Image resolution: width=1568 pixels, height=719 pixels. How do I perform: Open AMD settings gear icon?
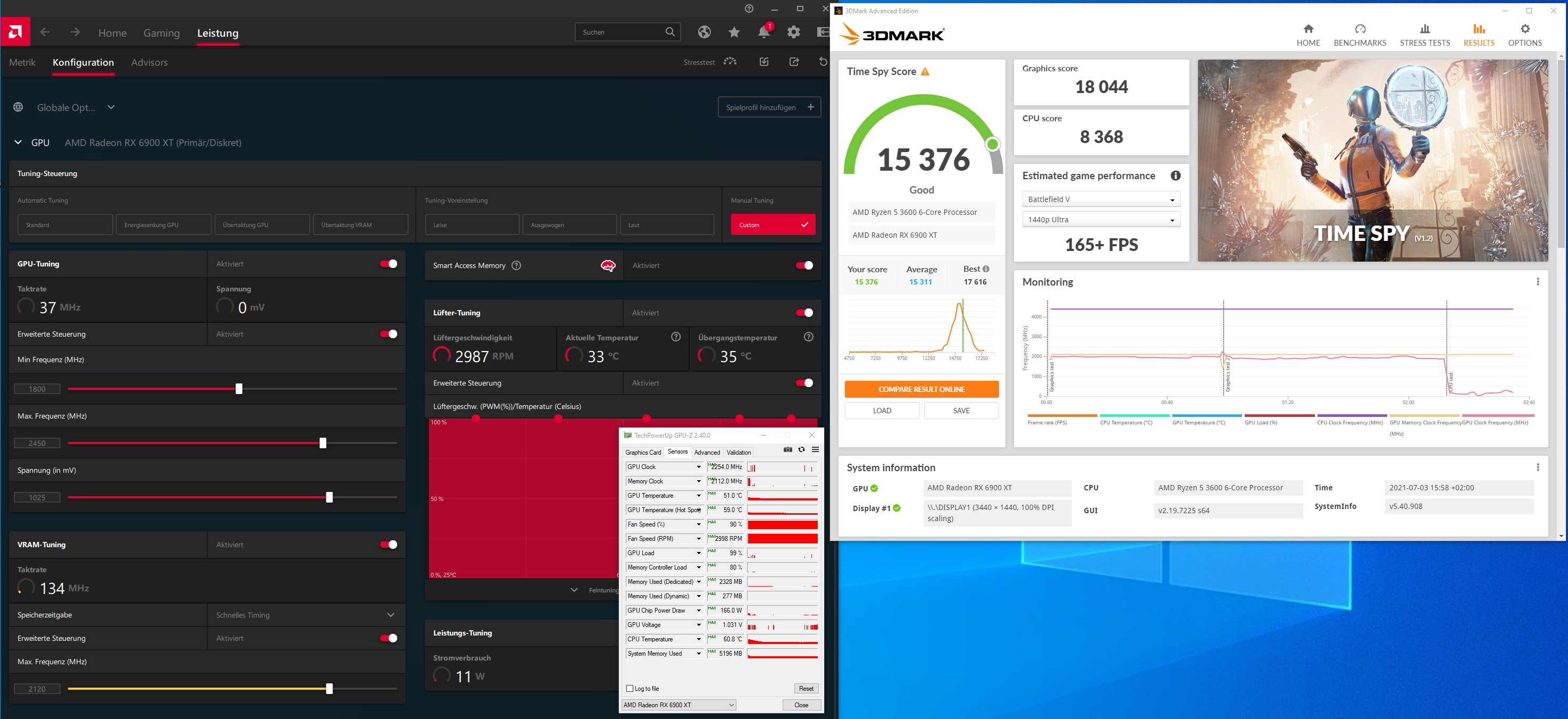(x=793, y=32)
